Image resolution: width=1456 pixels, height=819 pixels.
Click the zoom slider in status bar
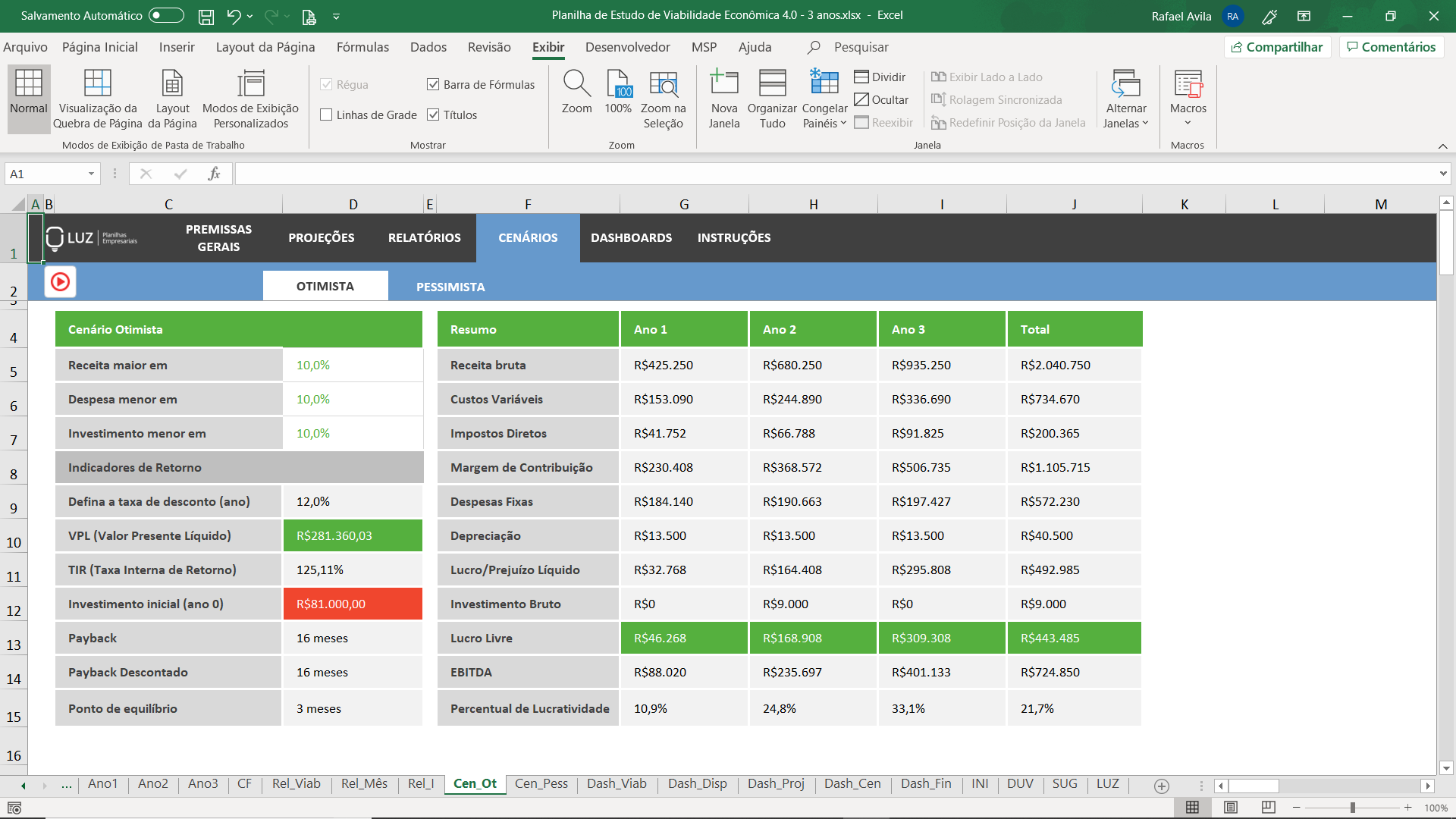[1352, 808]
